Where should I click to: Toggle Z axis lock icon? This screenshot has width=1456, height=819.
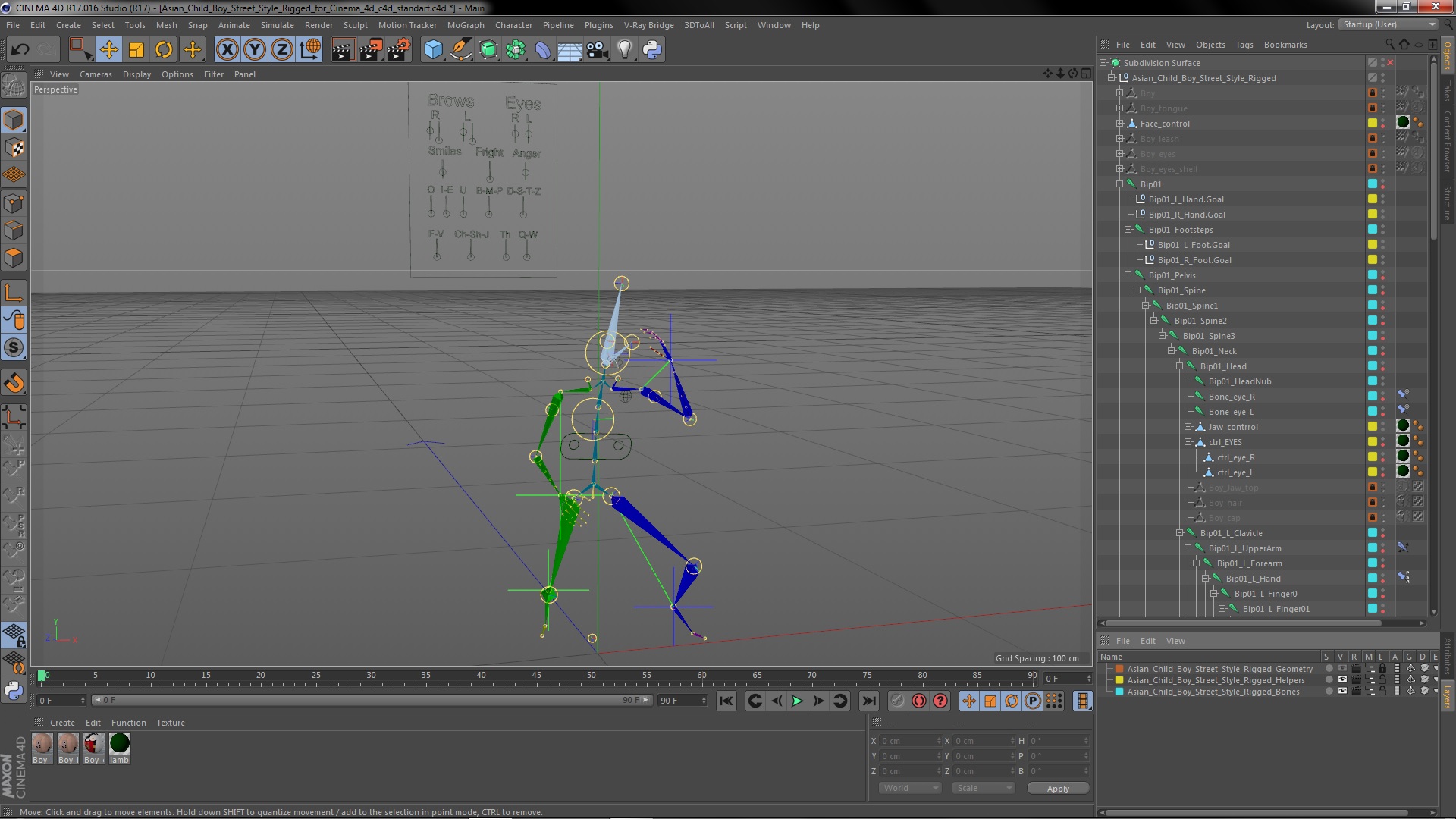[282, 50]
